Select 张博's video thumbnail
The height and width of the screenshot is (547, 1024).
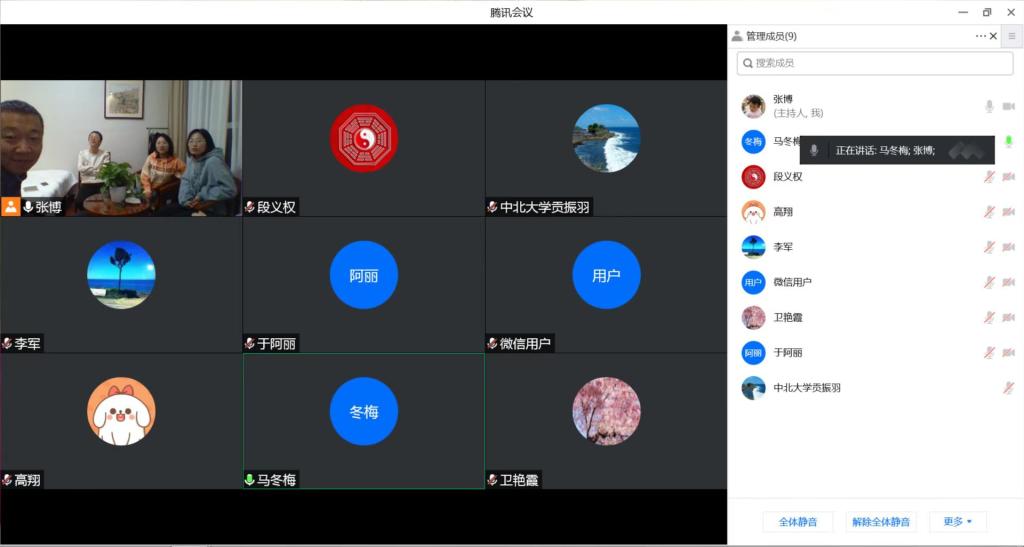121,148
